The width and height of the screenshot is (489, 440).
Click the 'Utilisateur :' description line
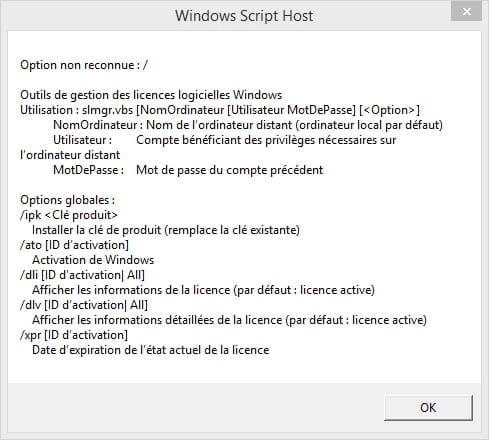point(224,140)
